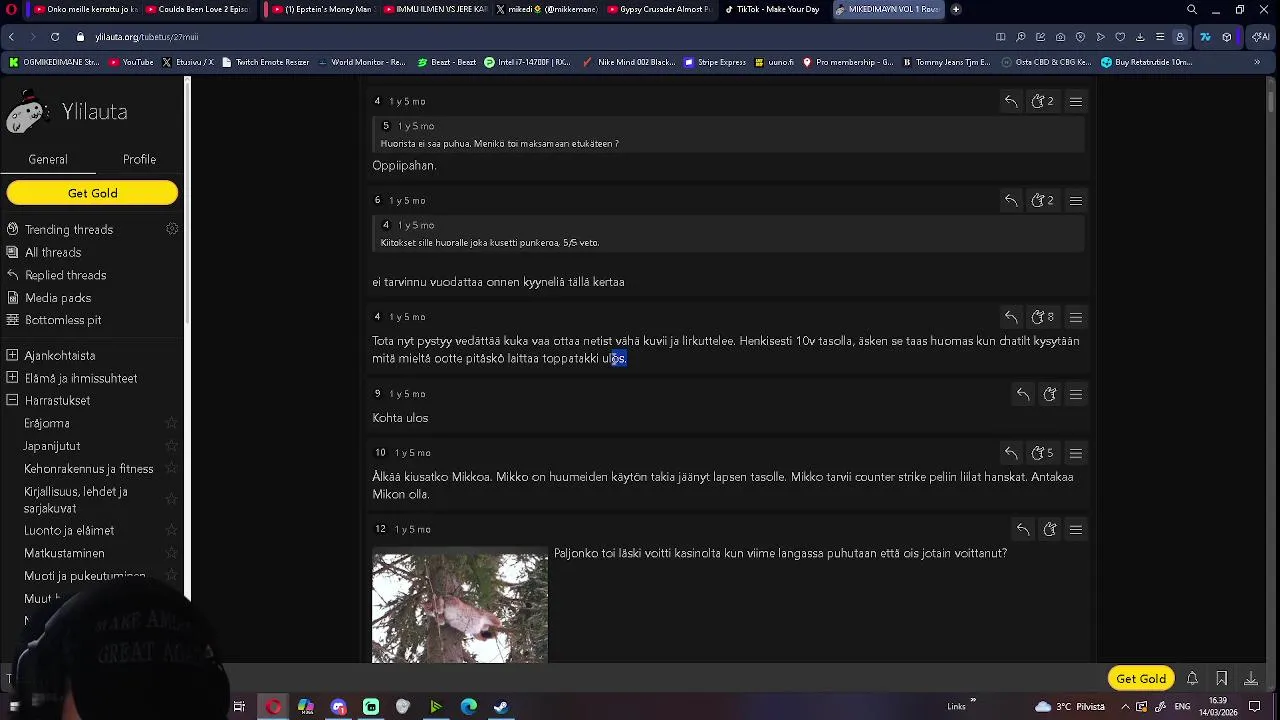This screenshot has height=720, width=1280.
Task: Switch to the General sidebar tab
Action: [48, 159]
